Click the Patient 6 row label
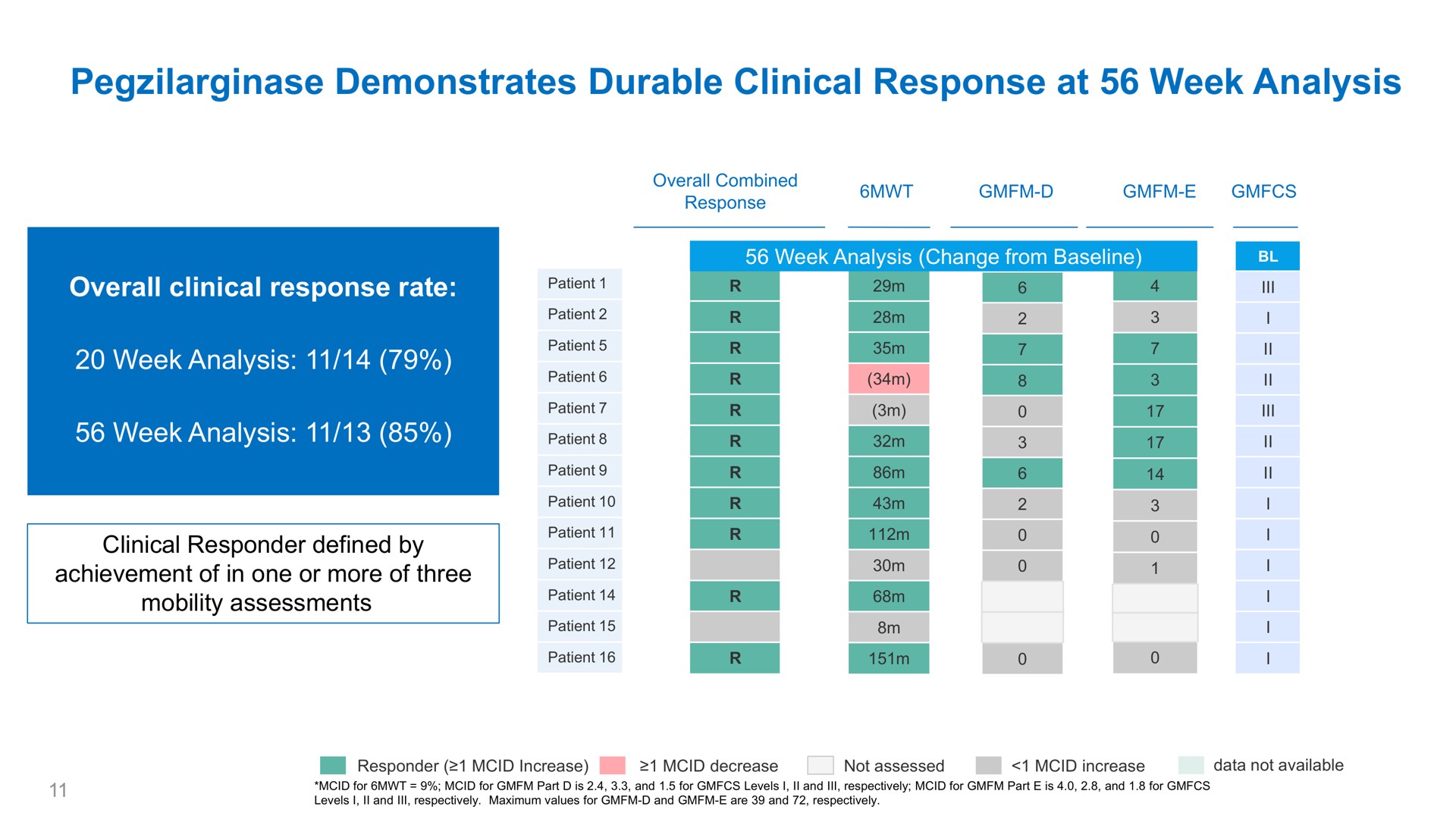 click(579, 377)
